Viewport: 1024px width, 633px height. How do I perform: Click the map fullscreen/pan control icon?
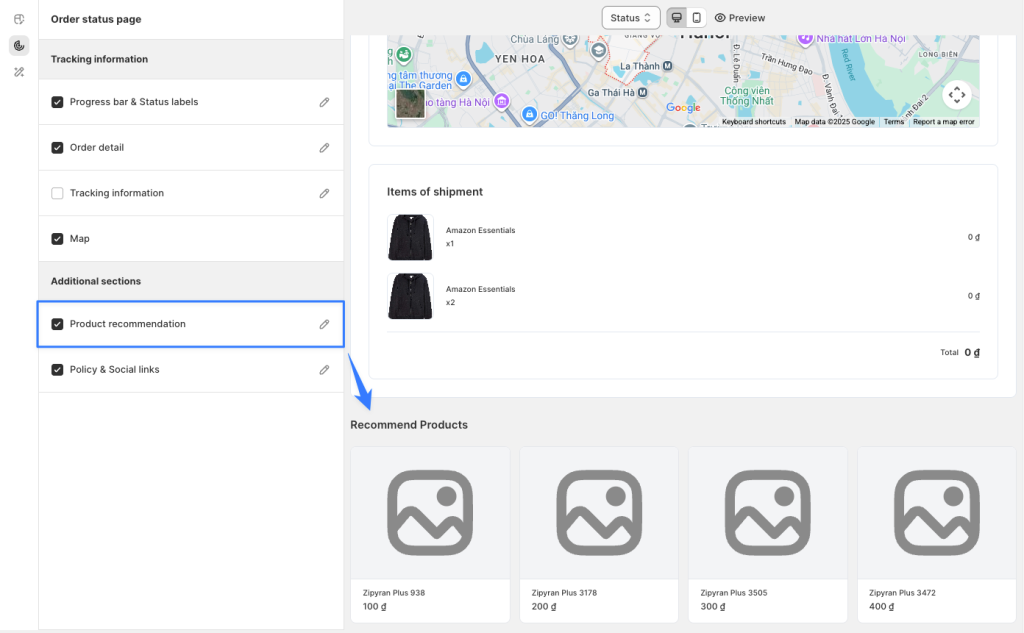point(957,95)
